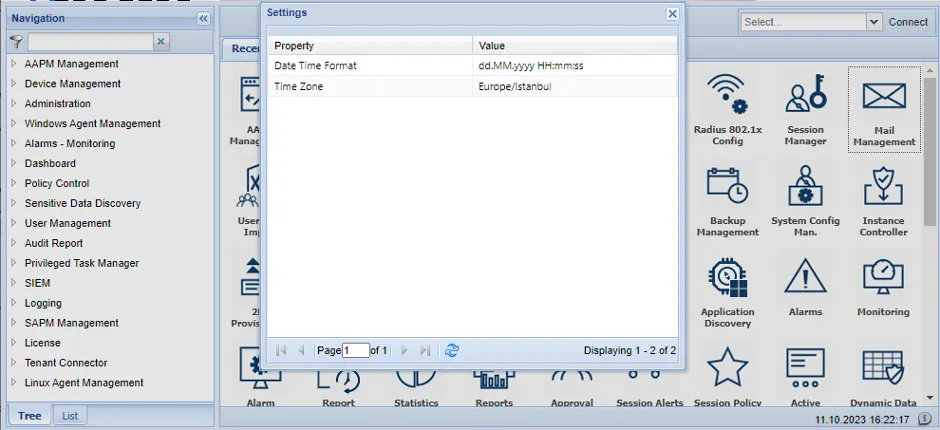Go to previous page in Settings
The image size is (940, 430).
pos(302,350)
